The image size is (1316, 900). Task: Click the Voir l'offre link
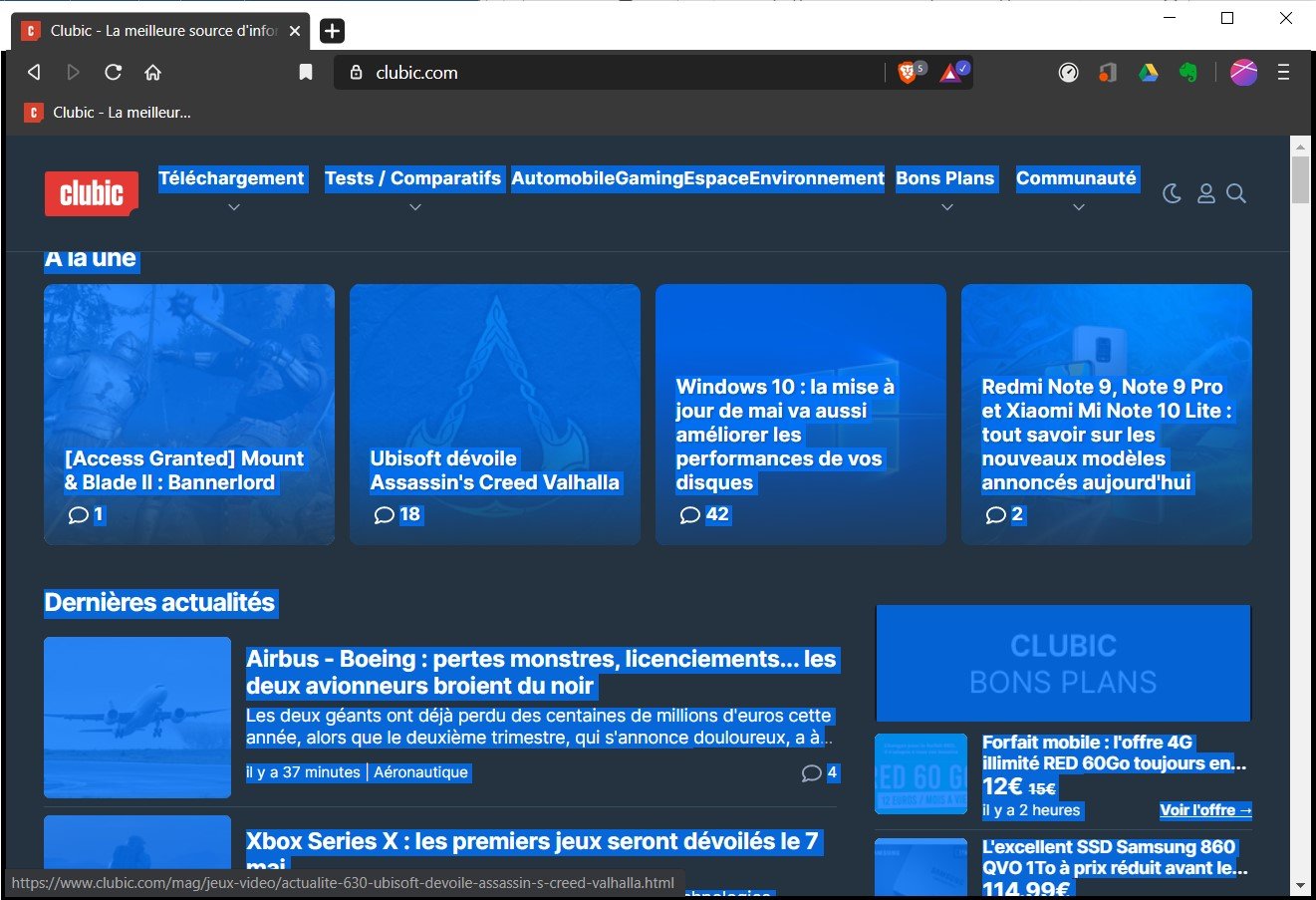tap(1205, 809)
